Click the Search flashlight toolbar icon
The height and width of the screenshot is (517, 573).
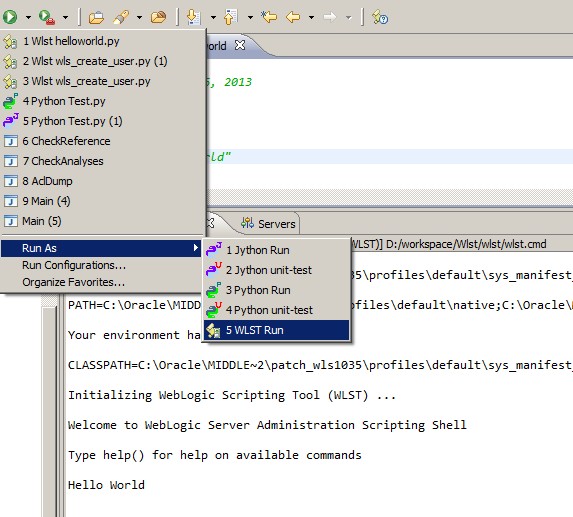point(121,17)
